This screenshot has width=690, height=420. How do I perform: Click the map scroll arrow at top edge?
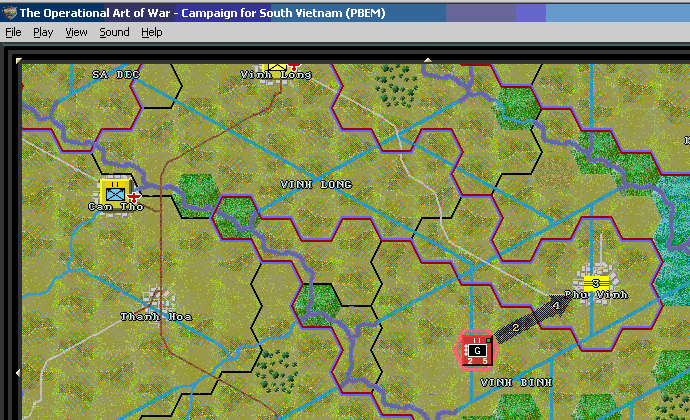tap(428, 60)
